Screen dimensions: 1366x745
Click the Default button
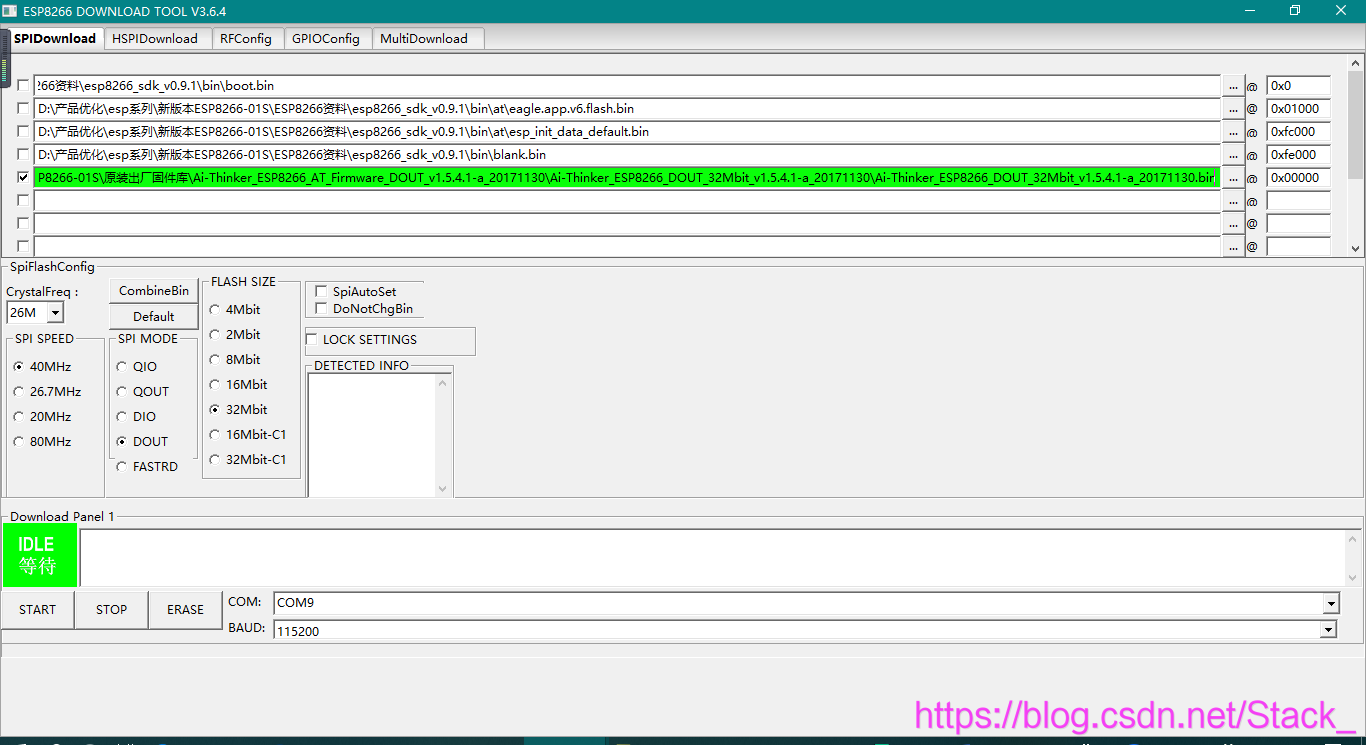pos(154,316)
